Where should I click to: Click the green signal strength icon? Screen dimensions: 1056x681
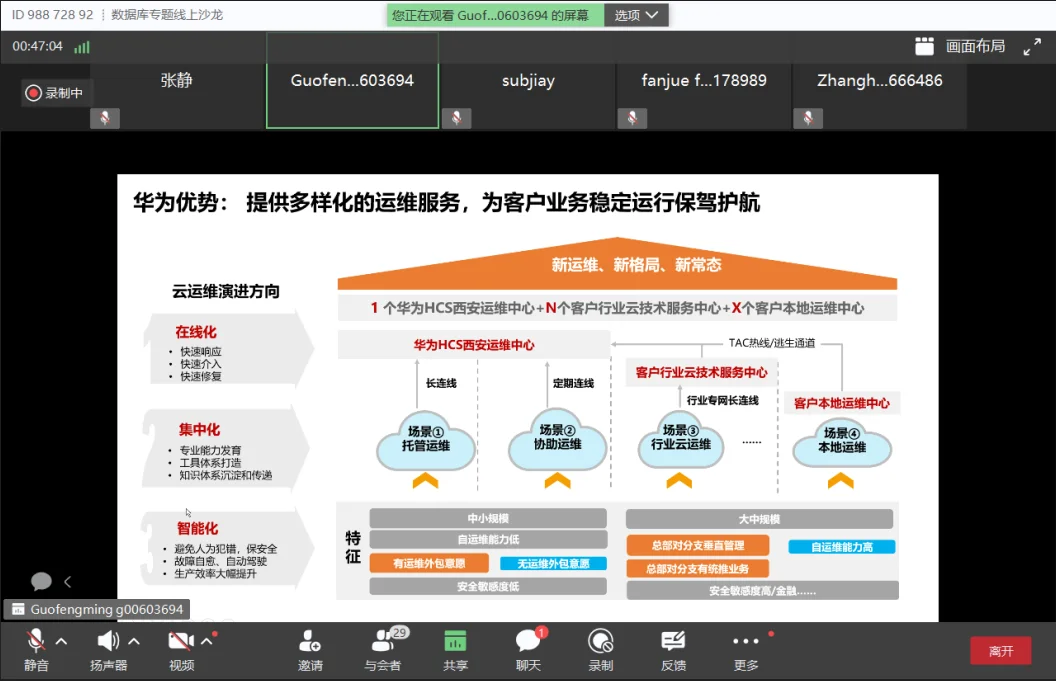tap(81, 47)
